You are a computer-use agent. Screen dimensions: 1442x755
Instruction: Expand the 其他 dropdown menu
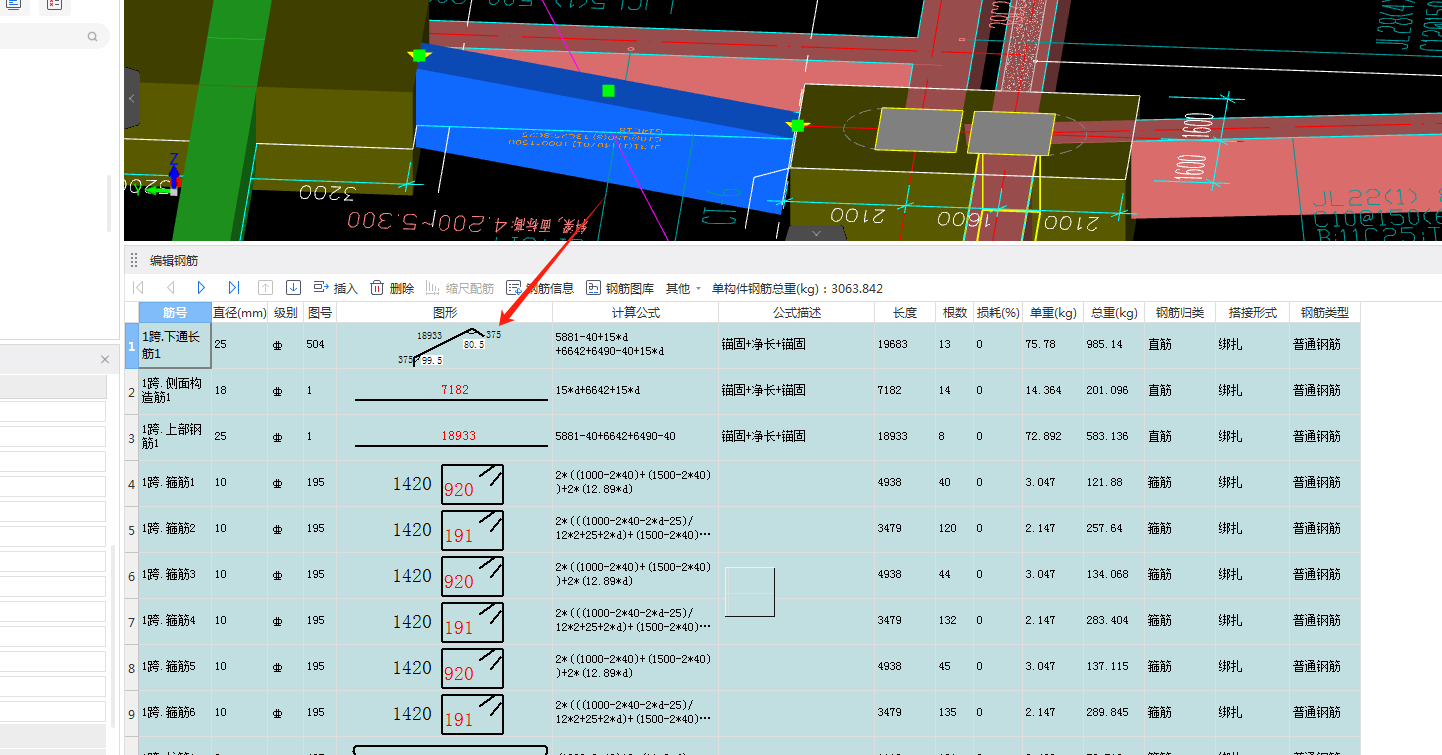[683, 288]
